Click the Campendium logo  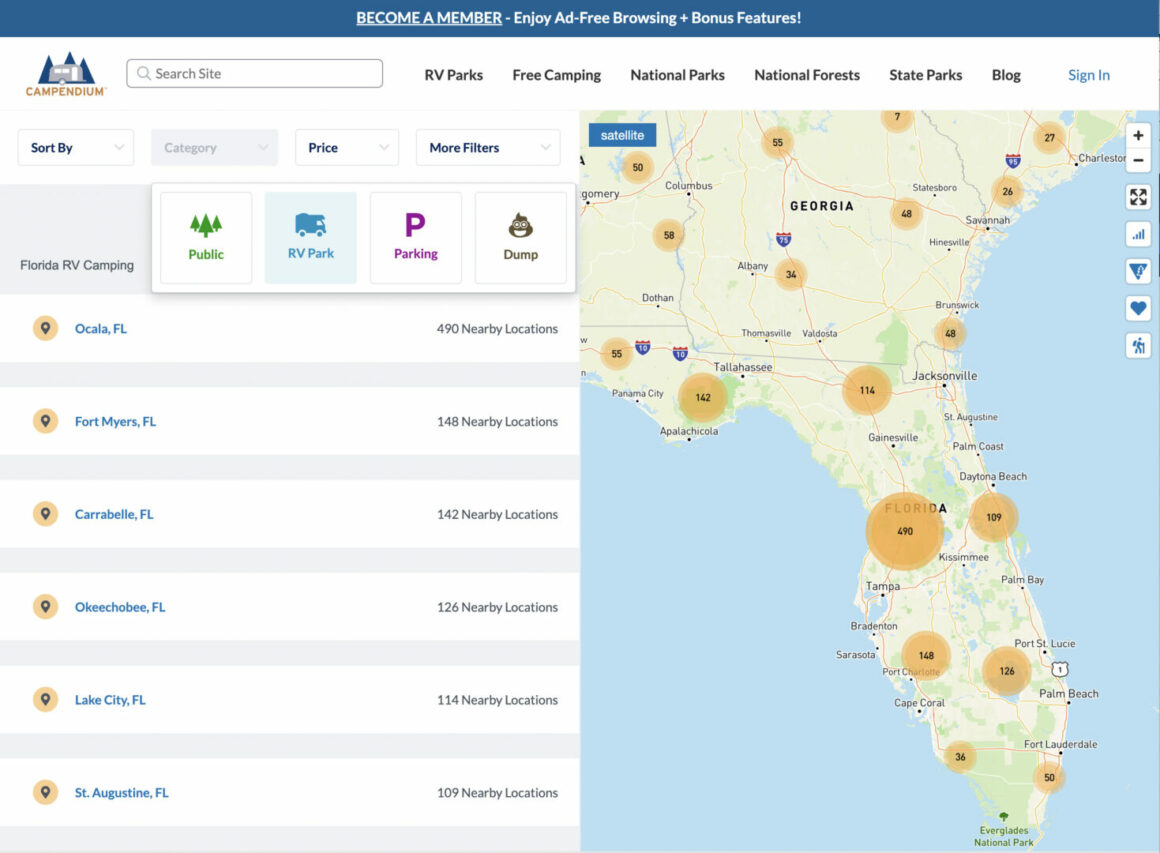pos(66,74)
